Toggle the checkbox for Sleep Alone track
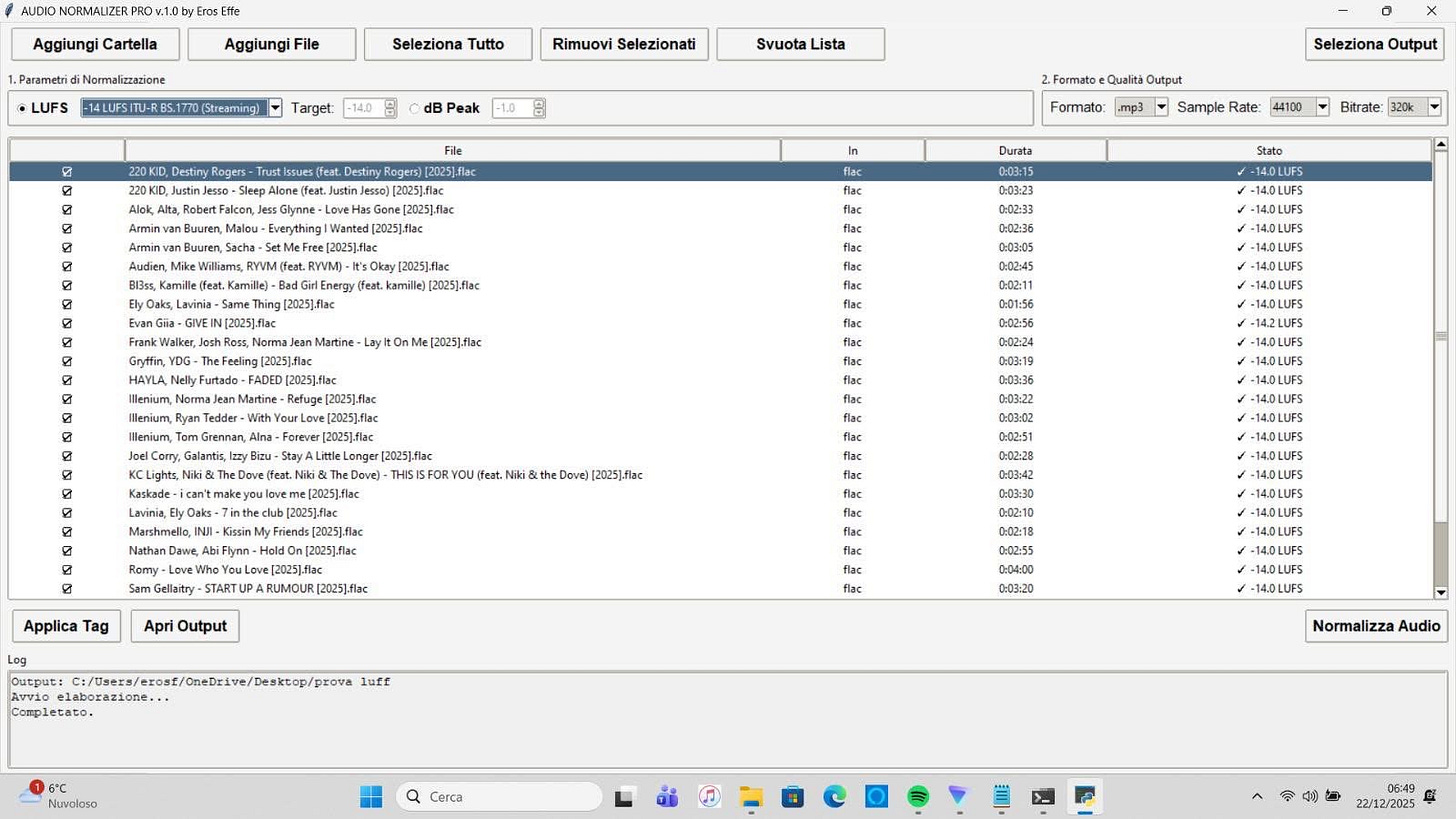This screenshot has width=1456, height=819. tap(67, 191)
